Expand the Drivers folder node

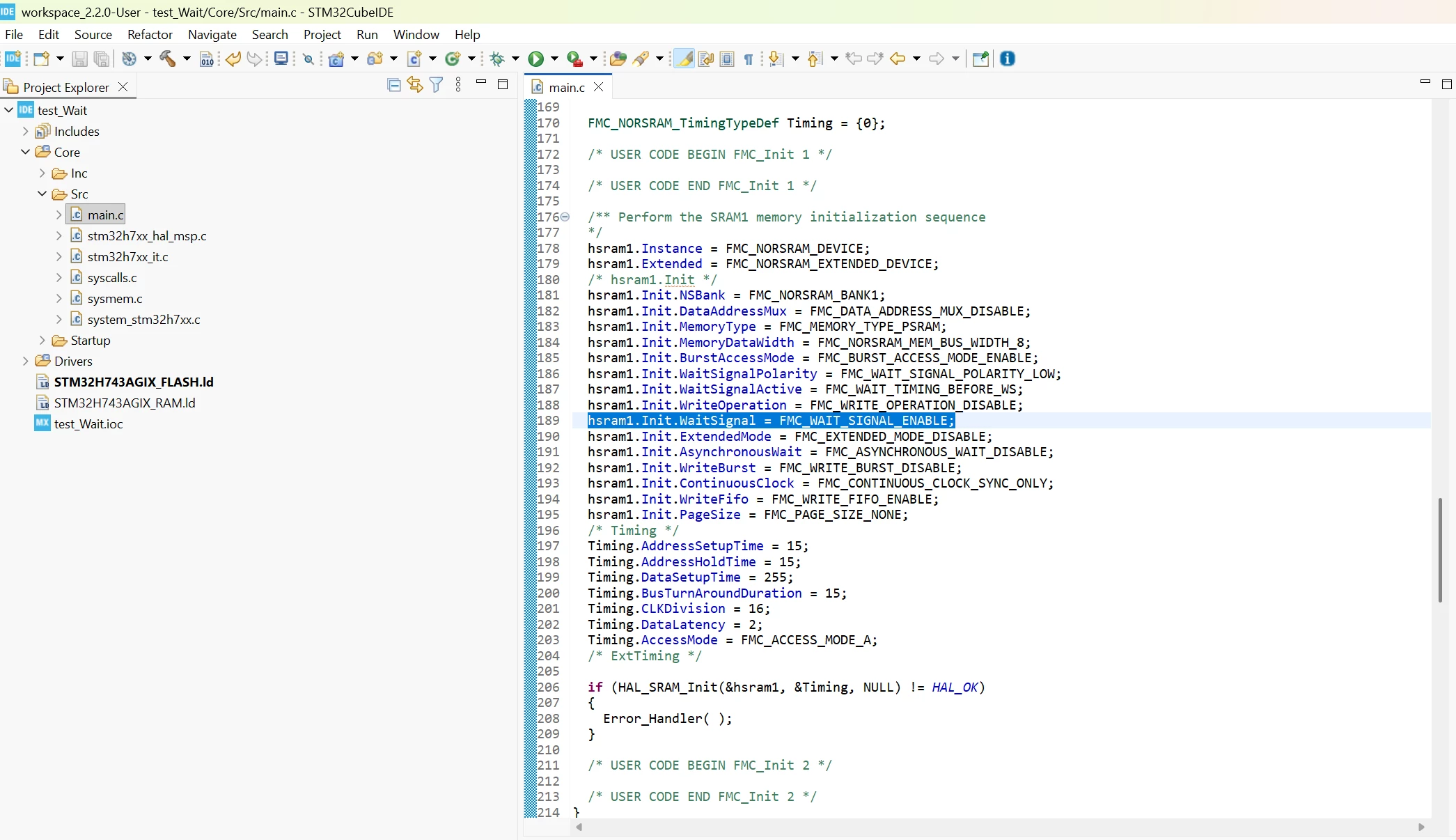tap(26, 361)
